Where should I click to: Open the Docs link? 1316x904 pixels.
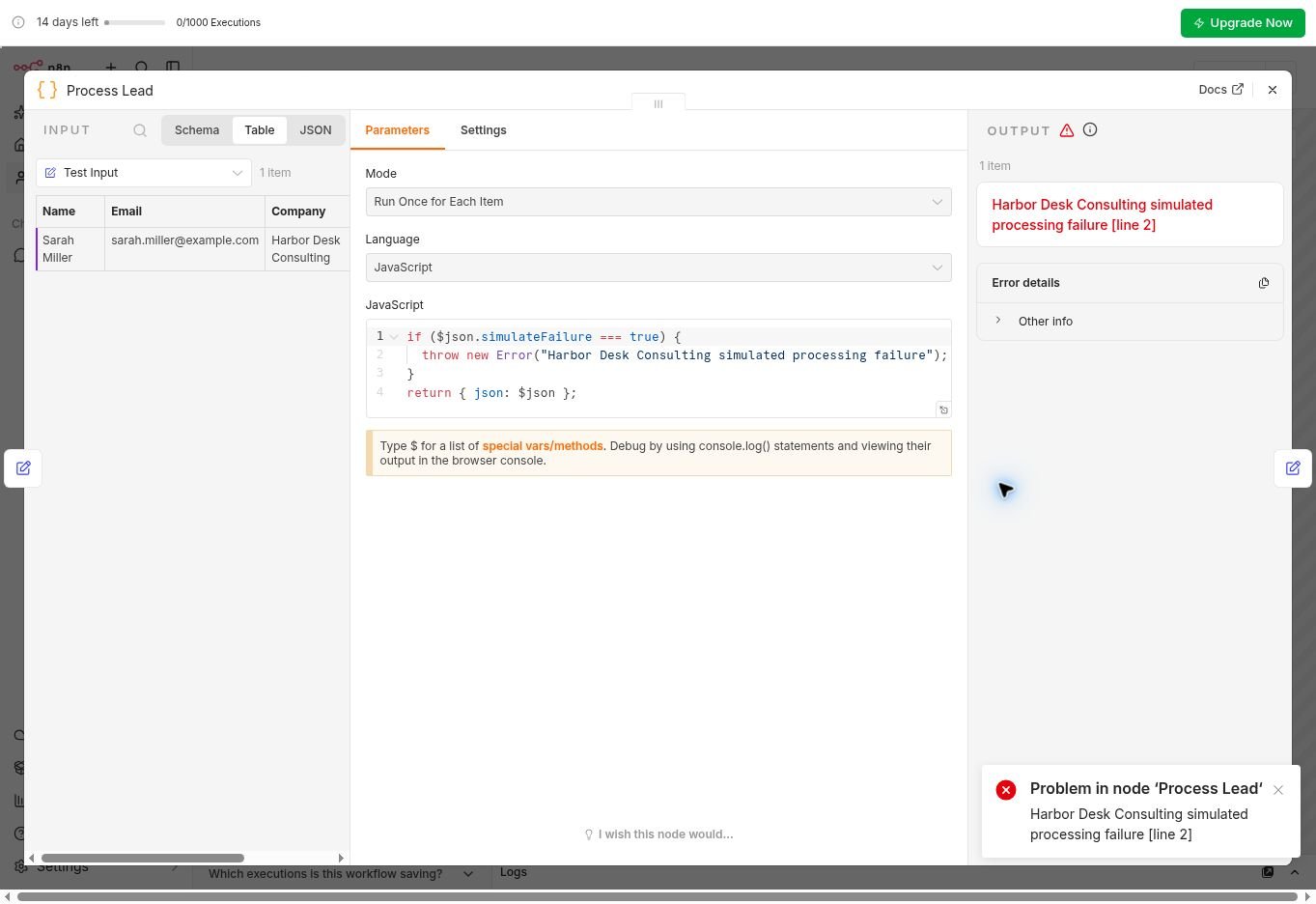click(1220, 90)
